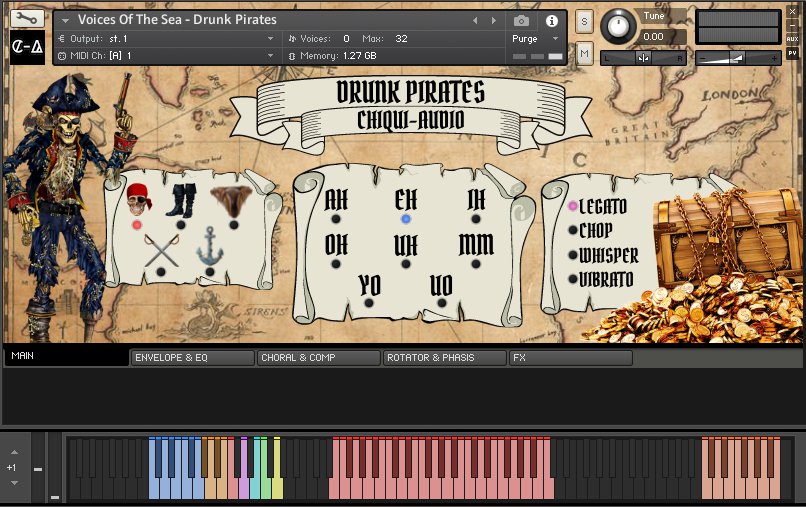This screenshot has width=806, height=507.
Task: Shift keyboard octave down arrow
Action: point(14,483)
